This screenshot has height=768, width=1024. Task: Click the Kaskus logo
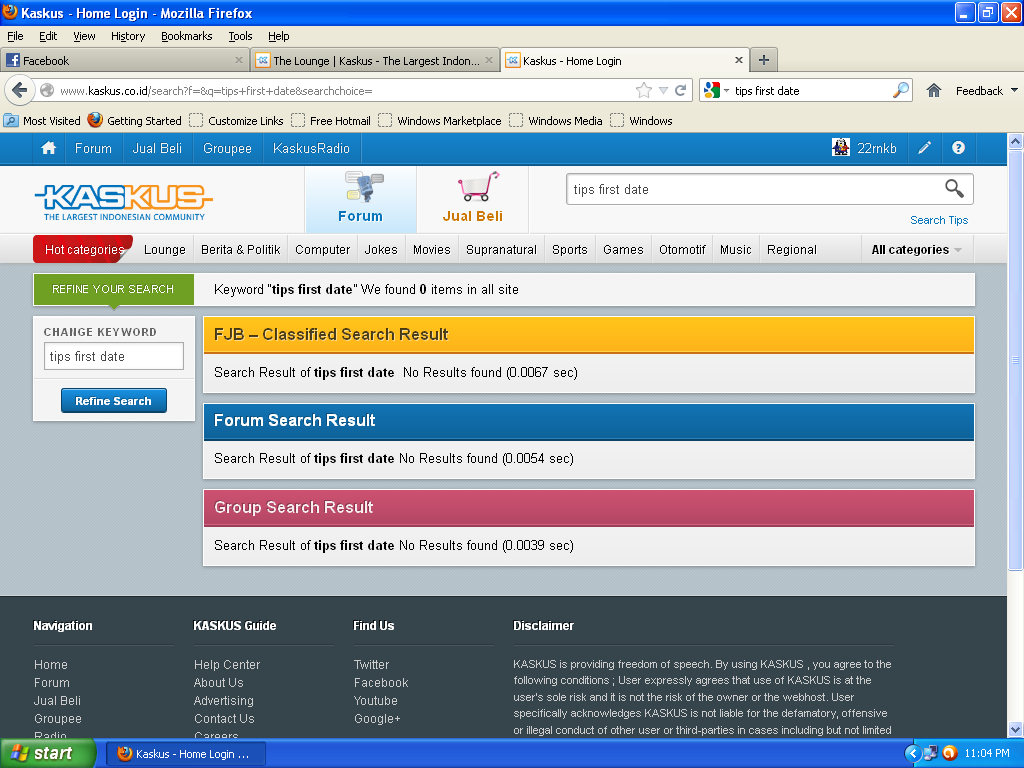[x=124, y=202]
